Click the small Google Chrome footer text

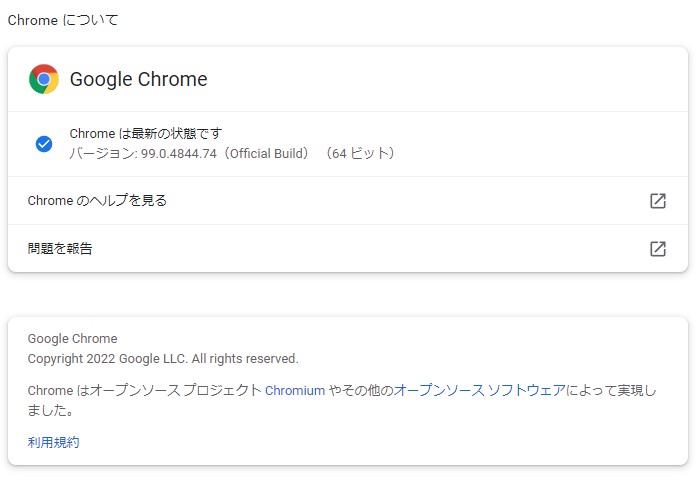pyautogui.click(x=72, y=339)
